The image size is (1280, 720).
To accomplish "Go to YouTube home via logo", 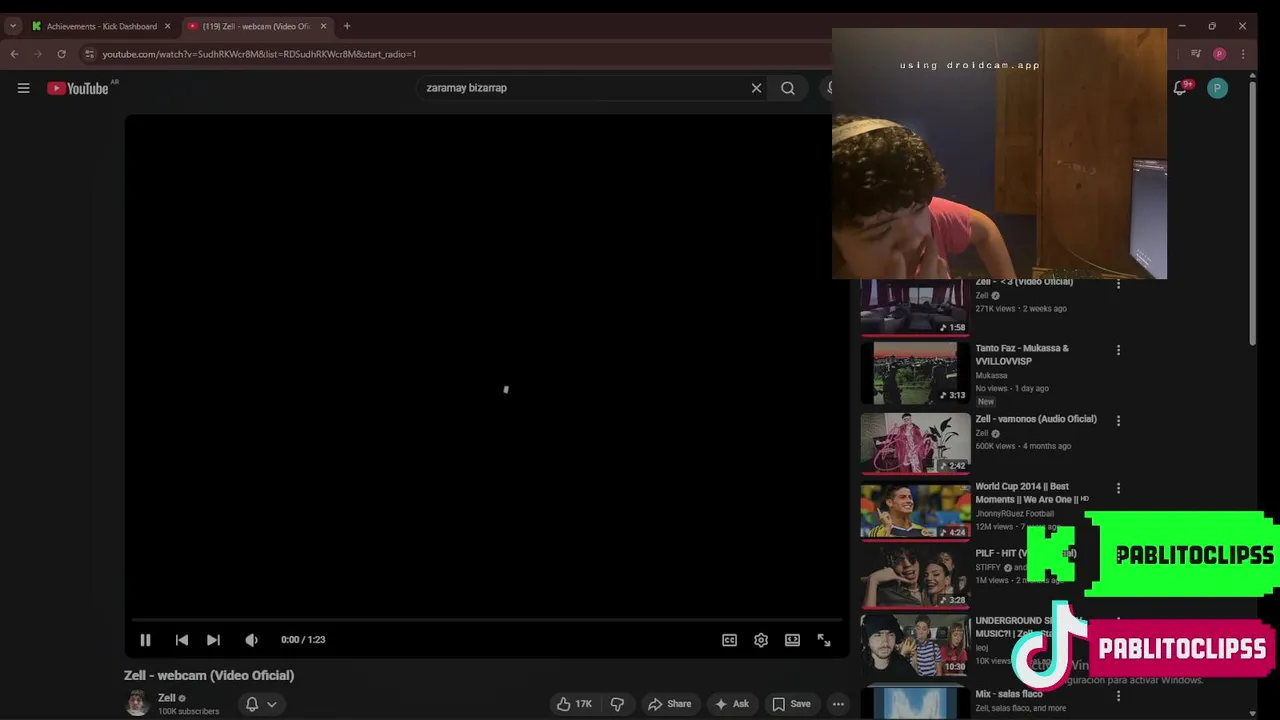I will [x=77, y=88].
